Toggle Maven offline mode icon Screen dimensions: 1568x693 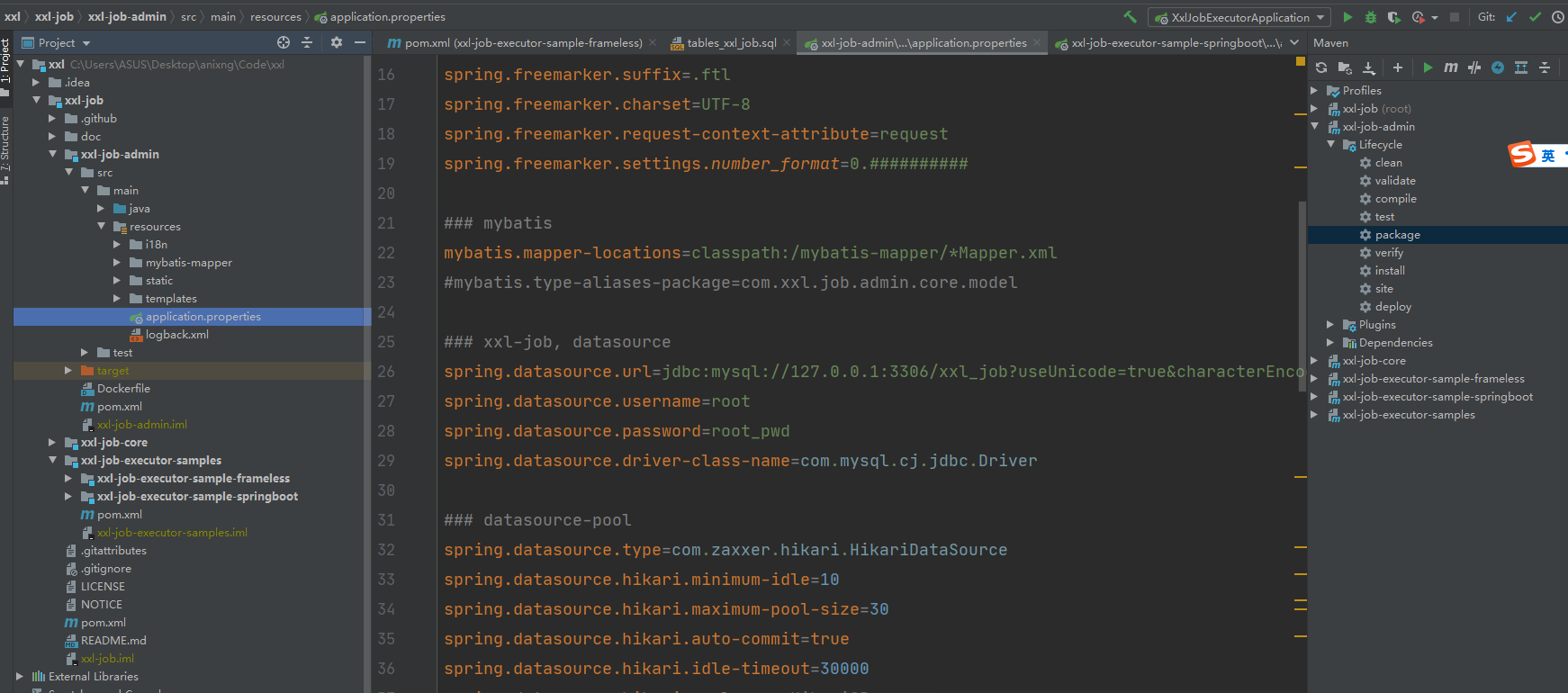pyautogui.click(x=1474, y=67)
